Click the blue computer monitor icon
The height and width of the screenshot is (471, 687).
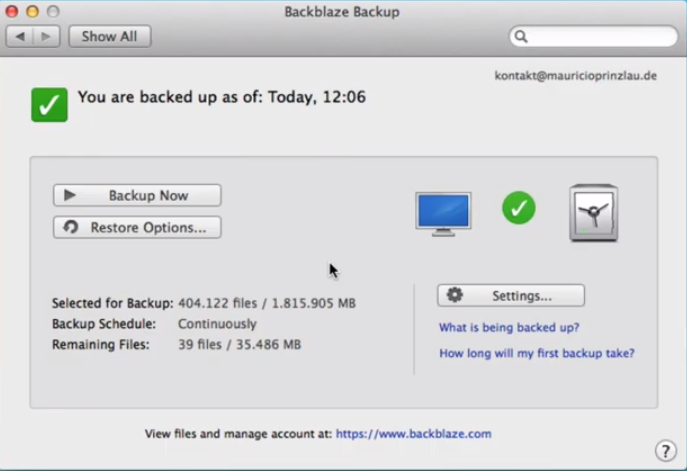(x=443, y=214)
